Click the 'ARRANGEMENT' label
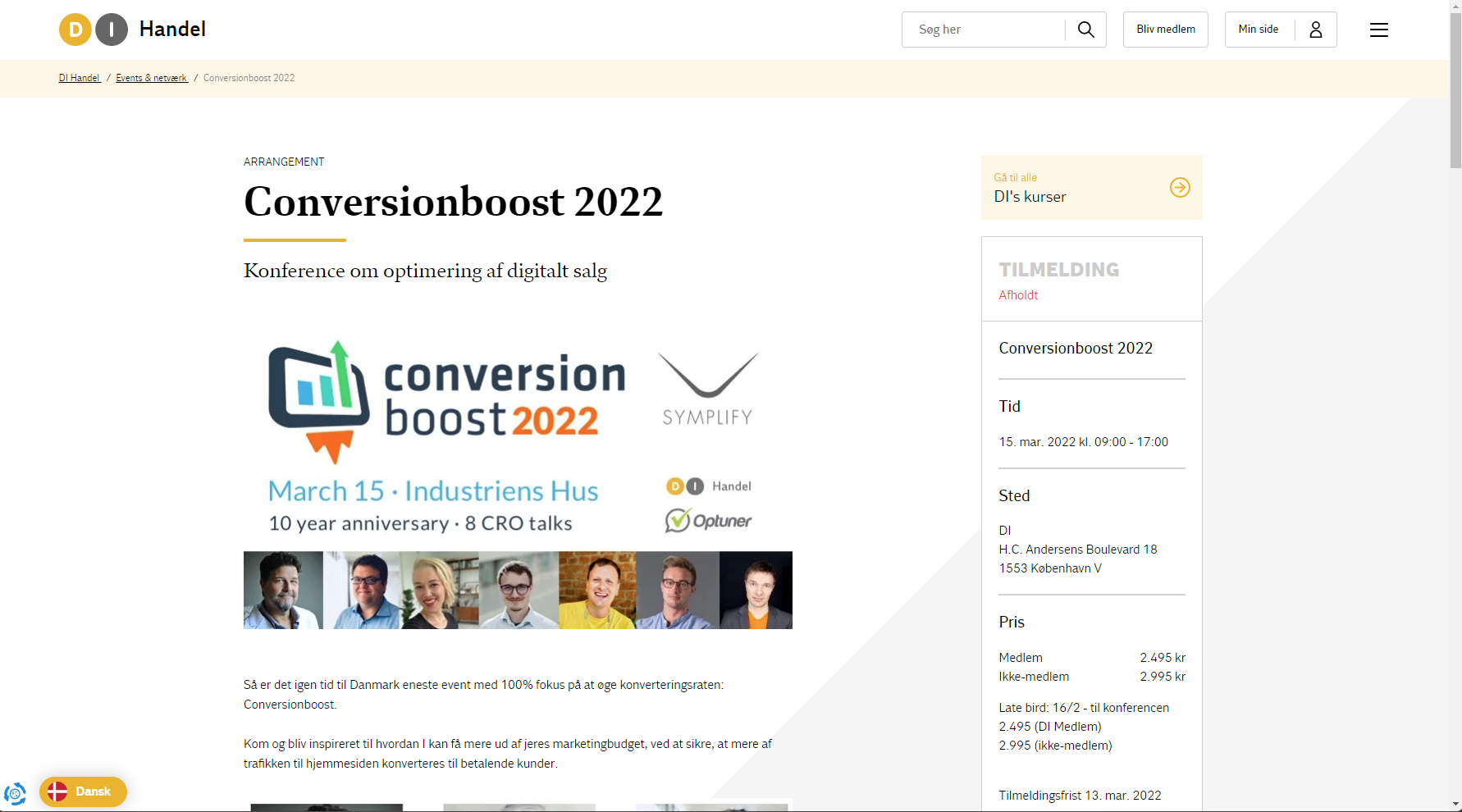 click(284, 162)
